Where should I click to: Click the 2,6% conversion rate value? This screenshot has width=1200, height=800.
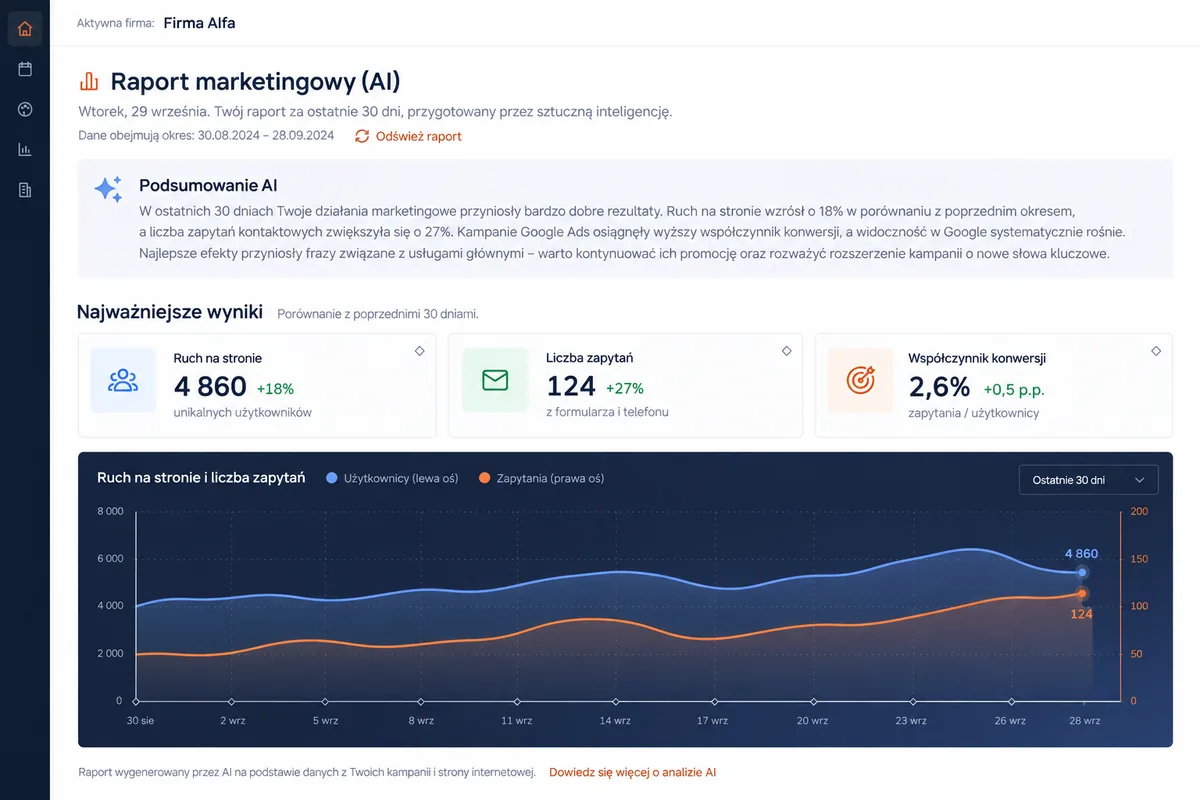(x=939, y=387)
